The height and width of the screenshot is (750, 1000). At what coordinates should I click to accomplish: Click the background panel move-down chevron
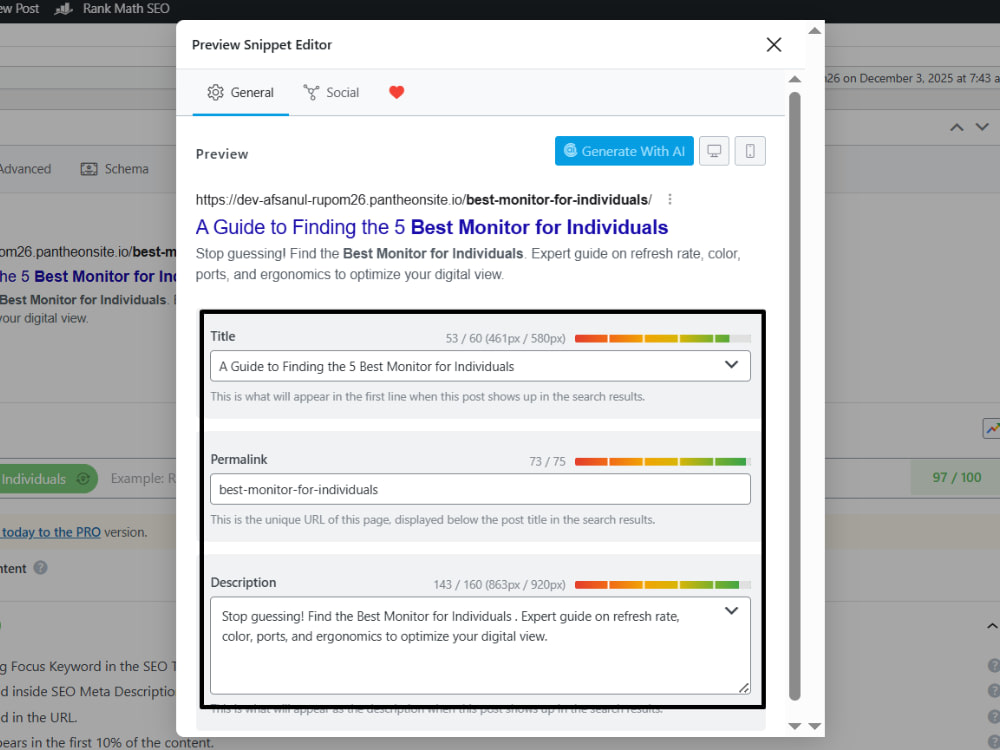pyautogui.click(x=982, y=127)
